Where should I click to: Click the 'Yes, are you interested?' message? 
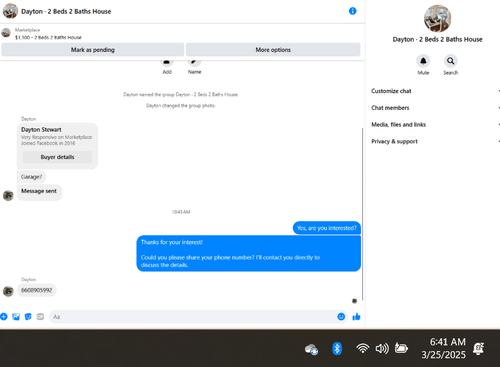point(327,228)
